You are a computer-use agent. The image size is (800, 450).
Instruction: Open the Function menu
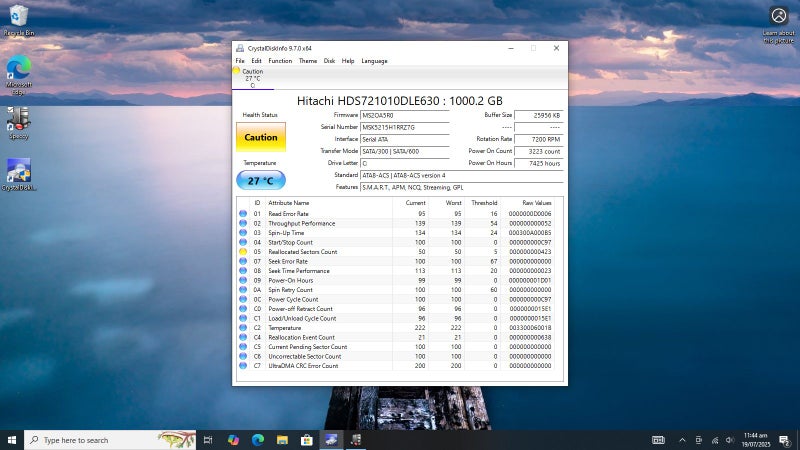click(x=280, y=61)
